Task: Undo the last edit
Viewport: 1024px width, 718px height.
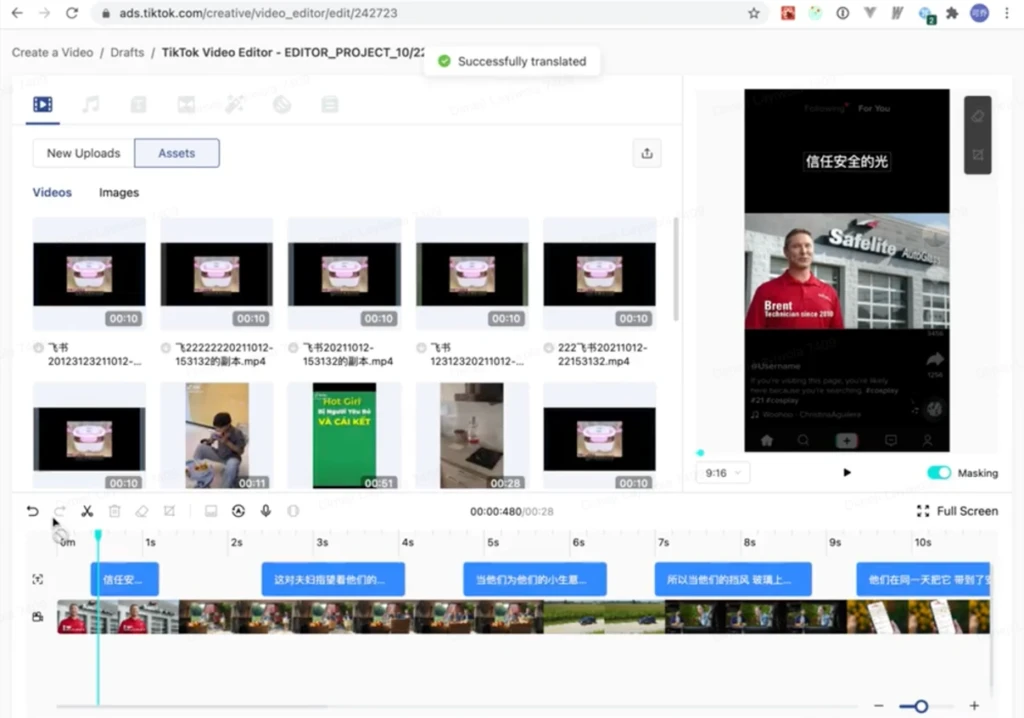Action: (x=33, y=511)
